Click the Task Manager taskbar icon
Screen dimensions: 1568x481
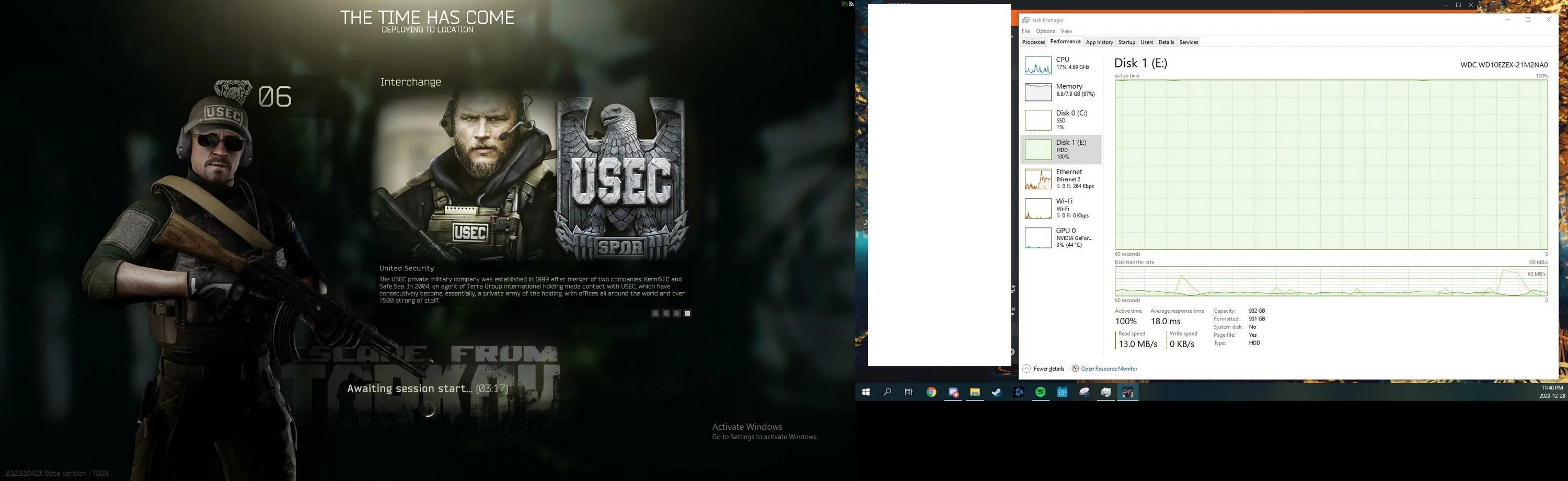tap(1106, 392)
